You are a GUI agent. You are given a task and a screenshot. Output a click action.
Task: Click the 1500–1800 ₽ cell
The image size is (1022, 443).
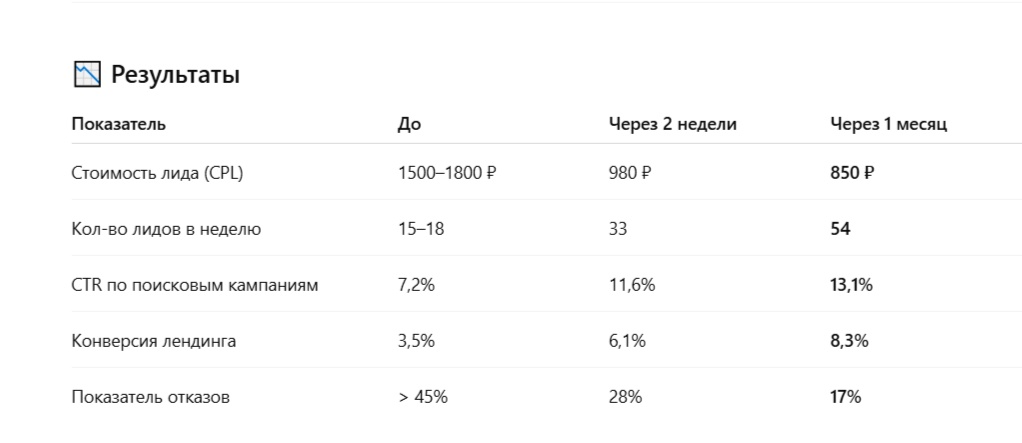447,173
